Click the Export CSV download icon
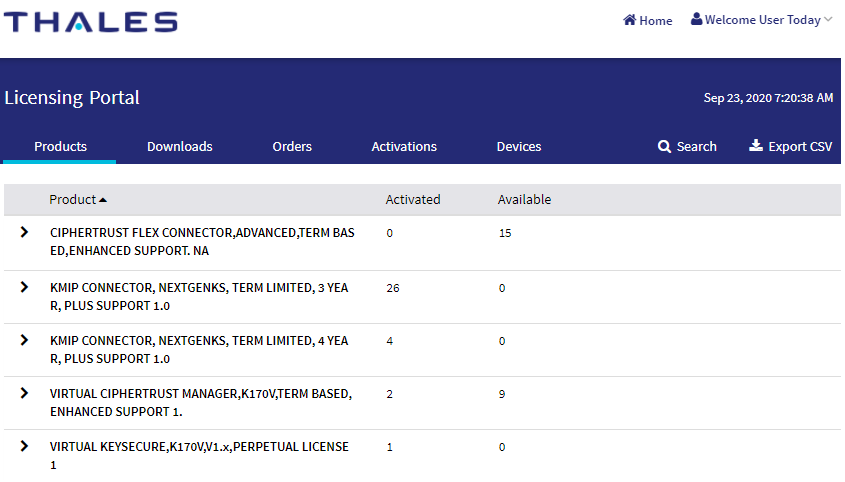Viewport: 845px width, 482px height. coord(756,146)
